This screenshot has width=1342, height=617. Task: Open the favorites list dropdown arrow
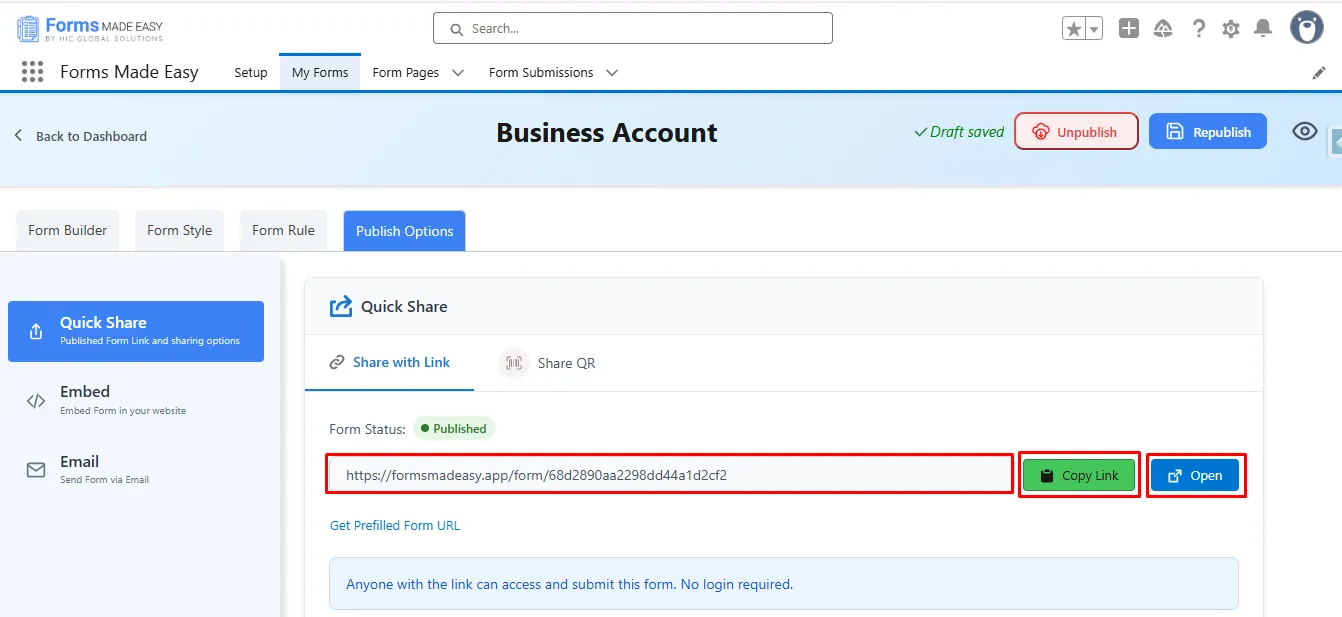coord(1094,29)
